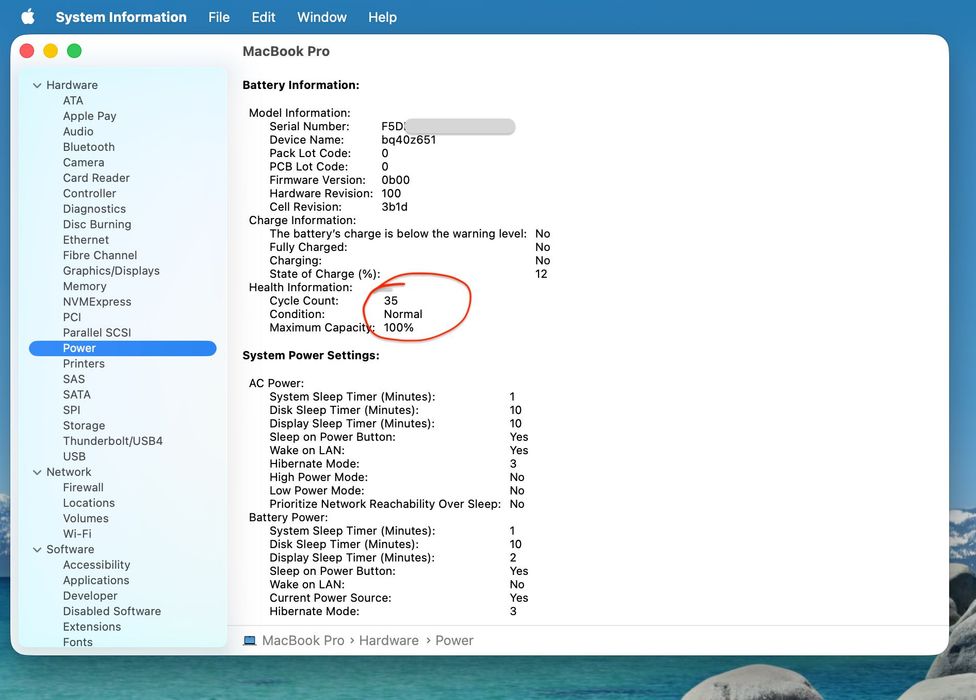The height and width of the screenshot is (700, 976).
Task: Click the Network category label
Action: click(68, 472)
